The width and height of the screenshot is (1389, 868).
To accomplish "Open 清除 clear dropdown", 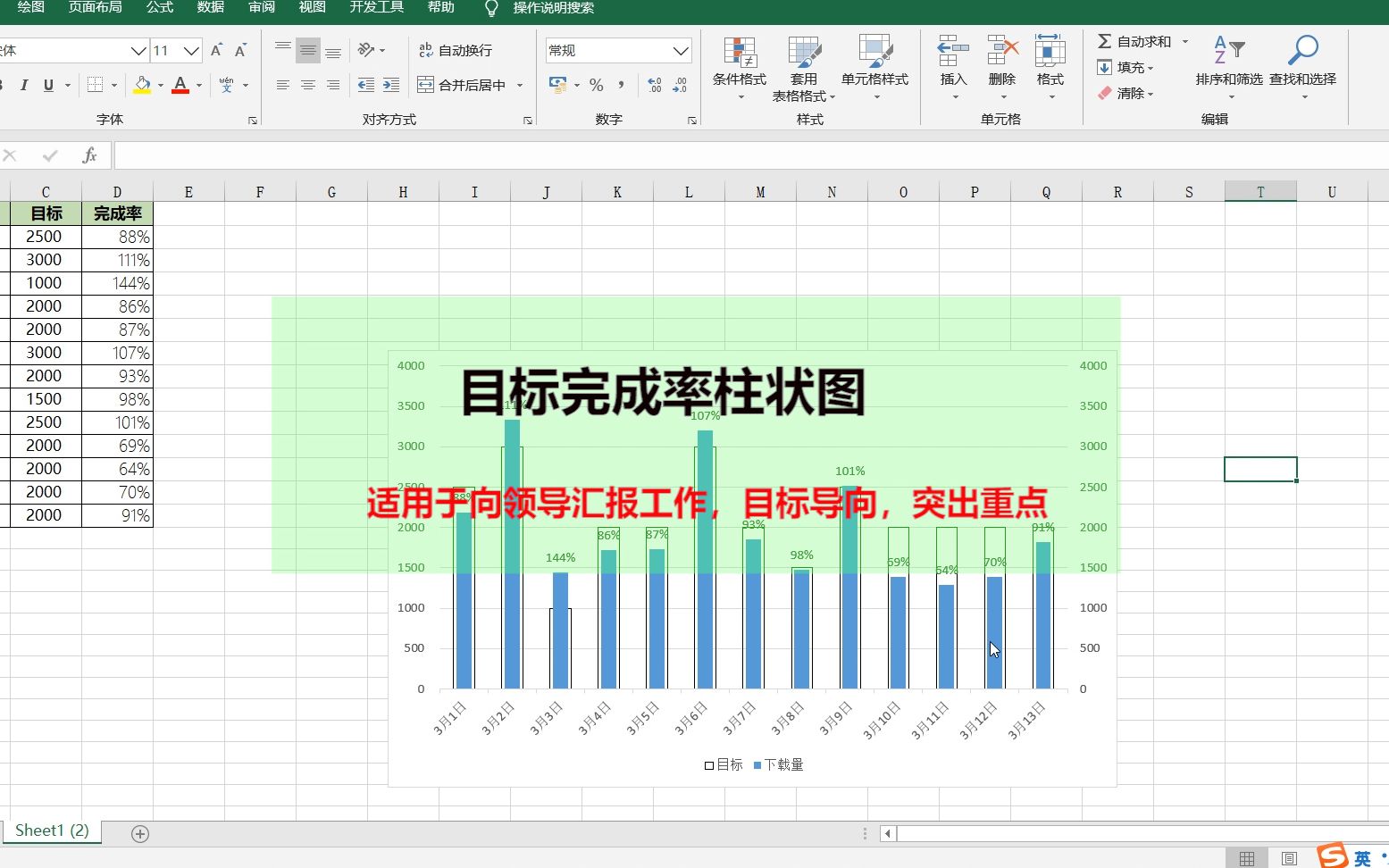I will pyautogui.click(x=1125, y=93).
